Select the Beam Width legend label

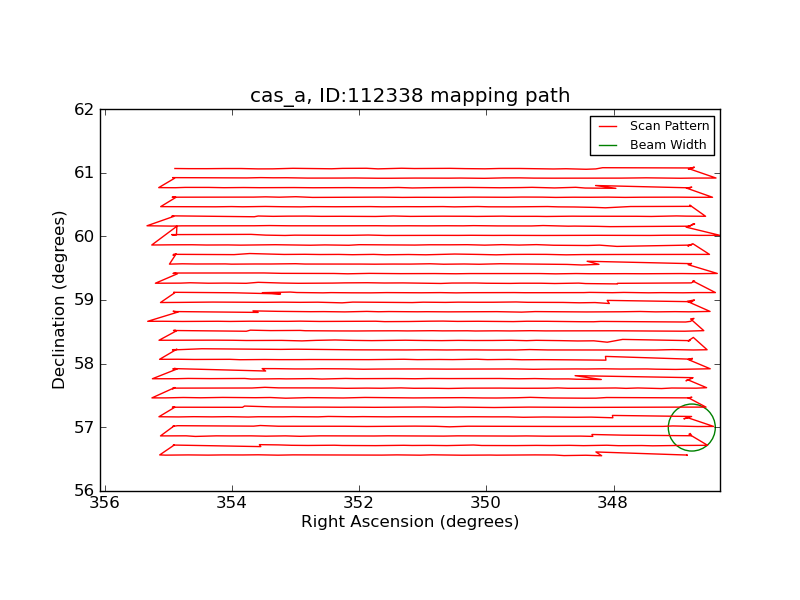pos(668,145)
